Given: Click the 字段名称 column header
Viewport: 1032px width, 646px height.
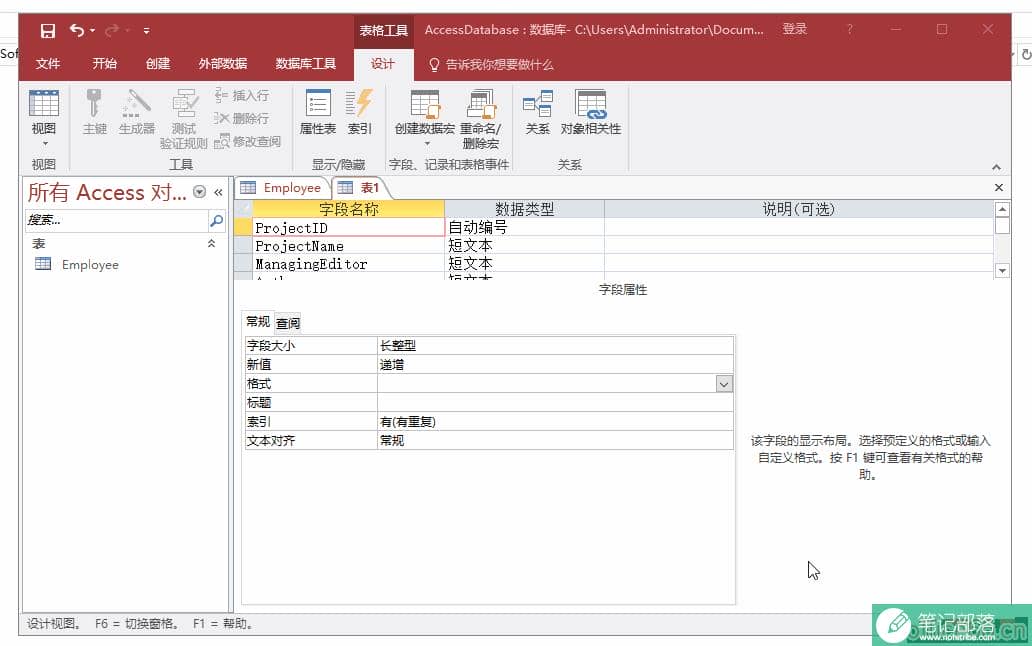Looking at the screenshot, I should tap(348, 209).
